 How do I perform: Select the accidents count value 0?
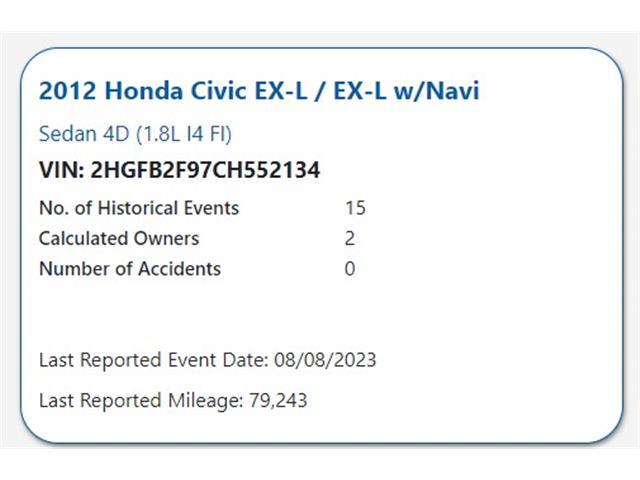(350, 269)
